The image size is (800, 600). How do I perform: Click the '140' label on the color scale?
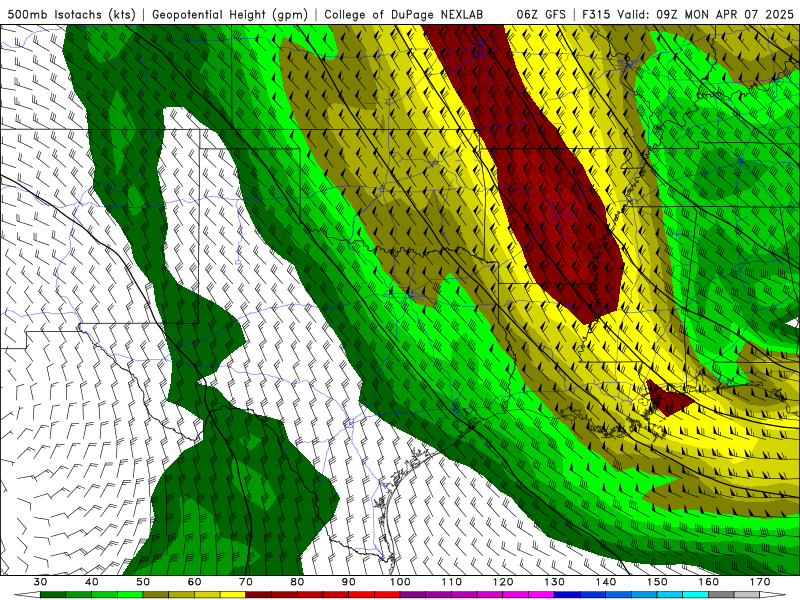pyautogui.click(x=606, y=582)
